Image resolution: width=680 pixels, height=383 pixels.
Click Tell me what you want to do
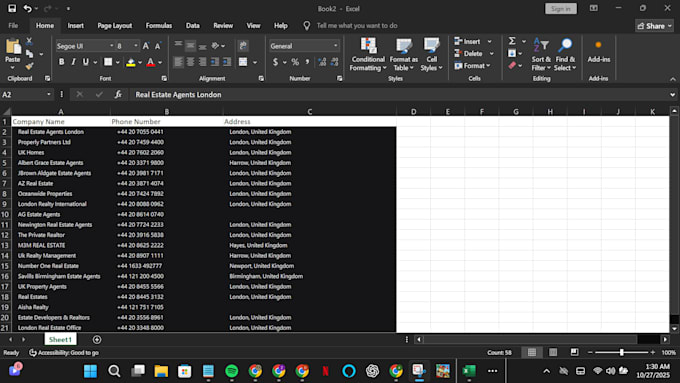(356, 26)
